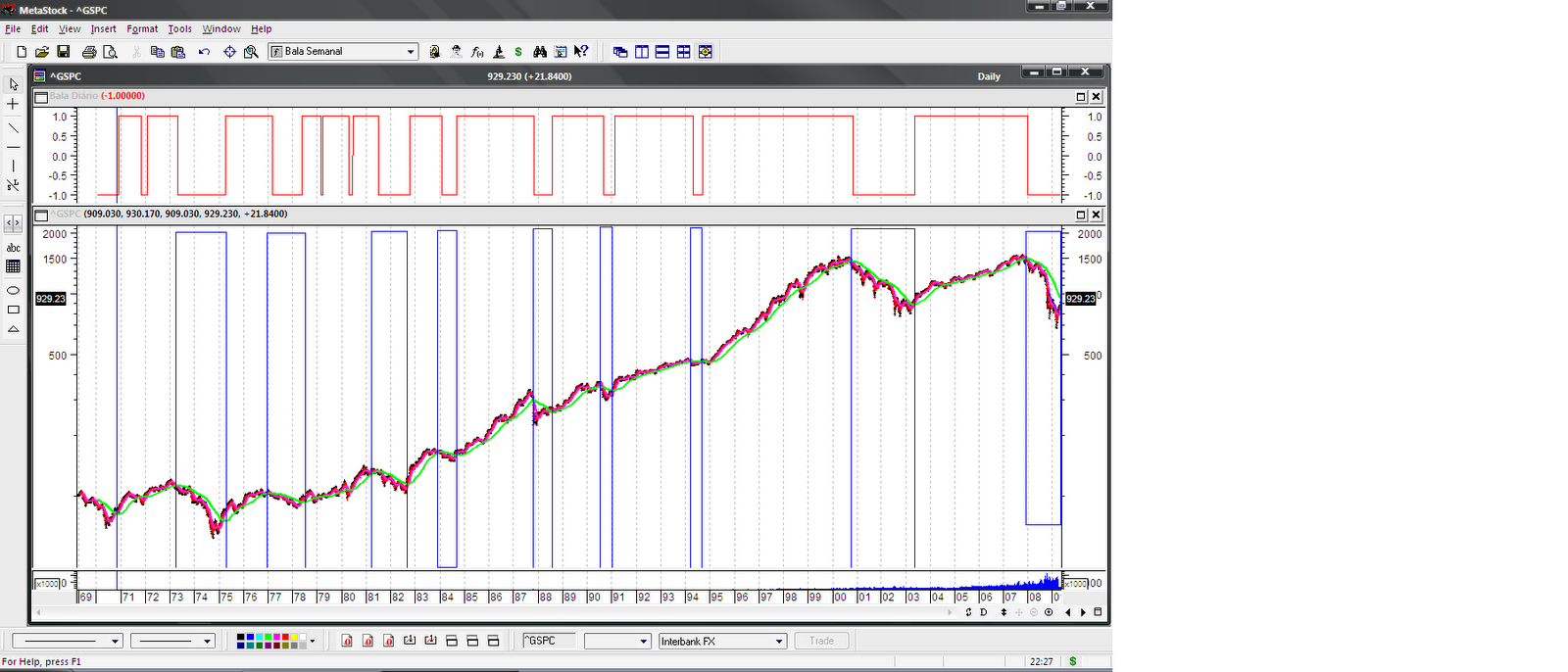Create a new file with the New icon

[x=22, y=52]
